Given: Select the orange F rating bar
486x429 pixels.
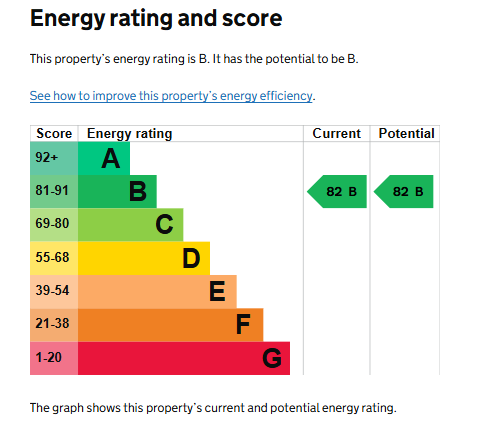Looking at the screenshot, I should click(171, 325).
